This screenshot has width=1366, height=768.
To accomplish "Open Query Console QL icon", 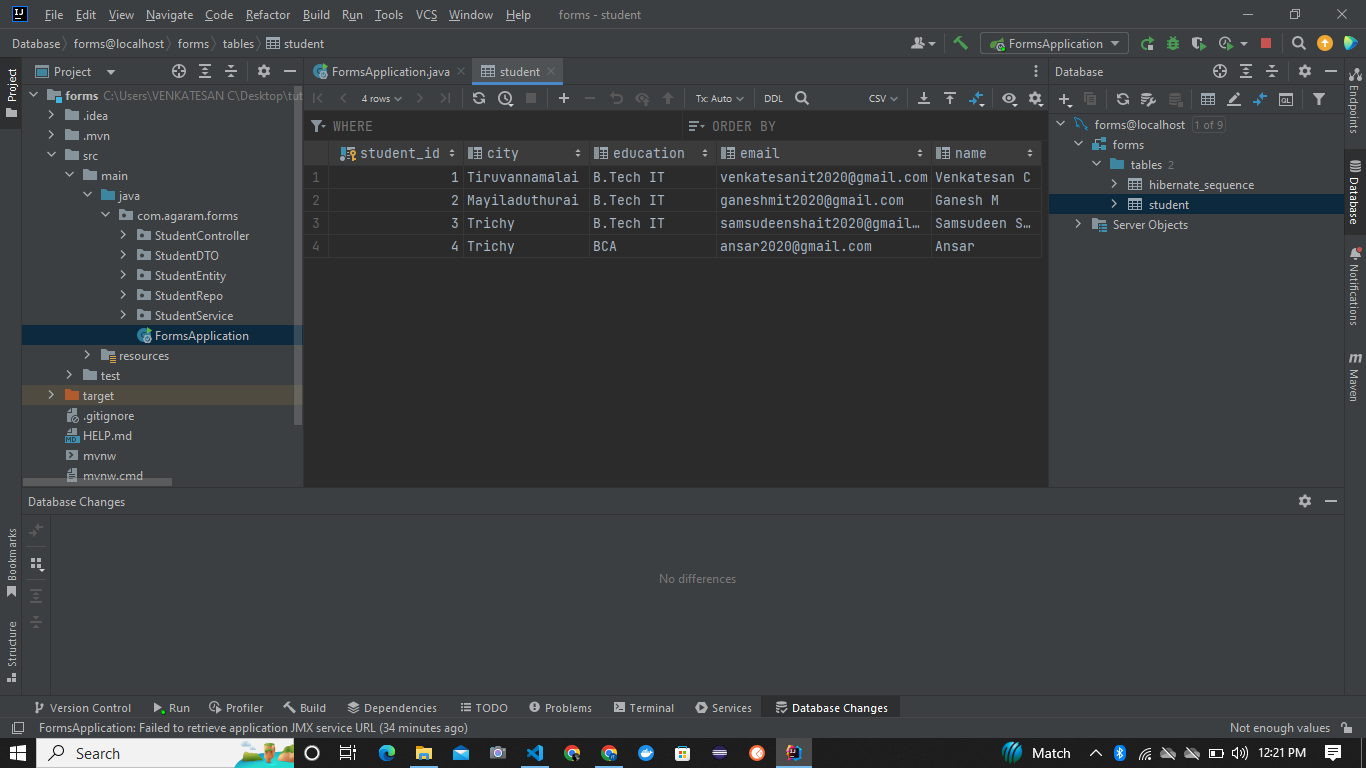I will pos(1286,99).
